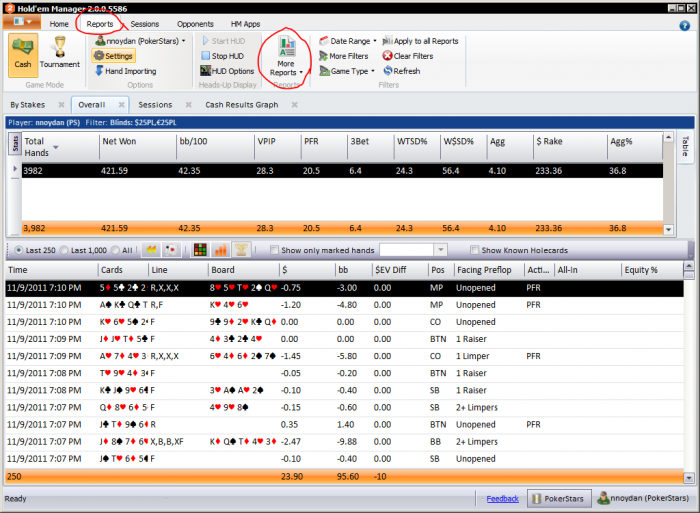Viewport: 700px width, 513px height.
Task: Click the nnoydan player icon in status bar
Action: [x=604, y=498]
